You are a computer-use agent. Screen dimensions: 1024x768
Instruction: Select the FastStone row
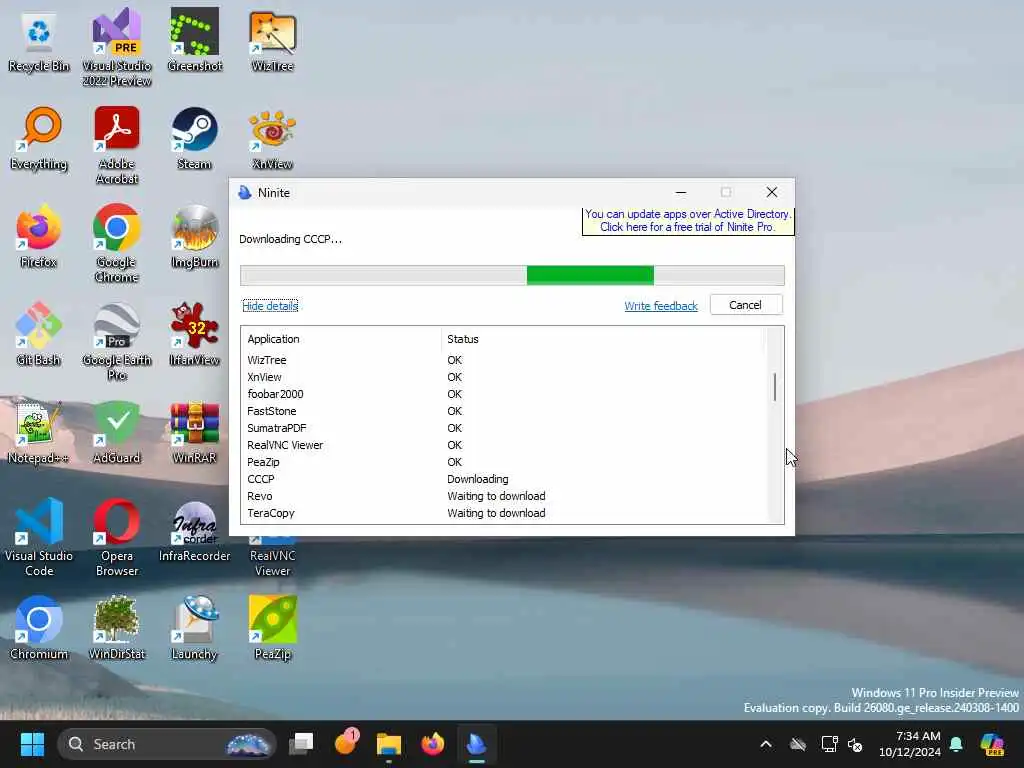point(503,411)
